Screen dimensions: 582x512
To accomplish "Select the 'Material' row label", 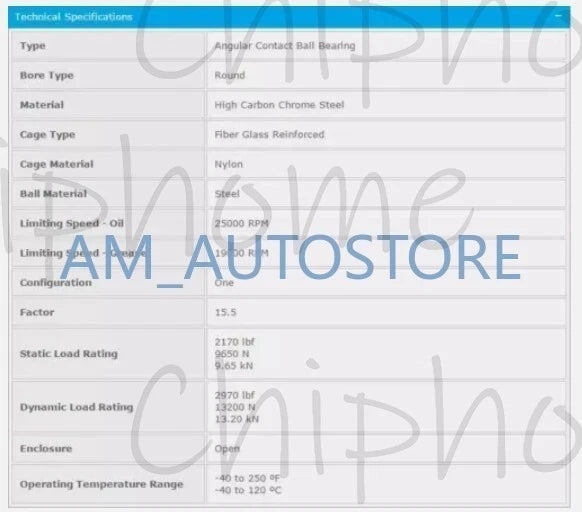I will tap(42, 105).
